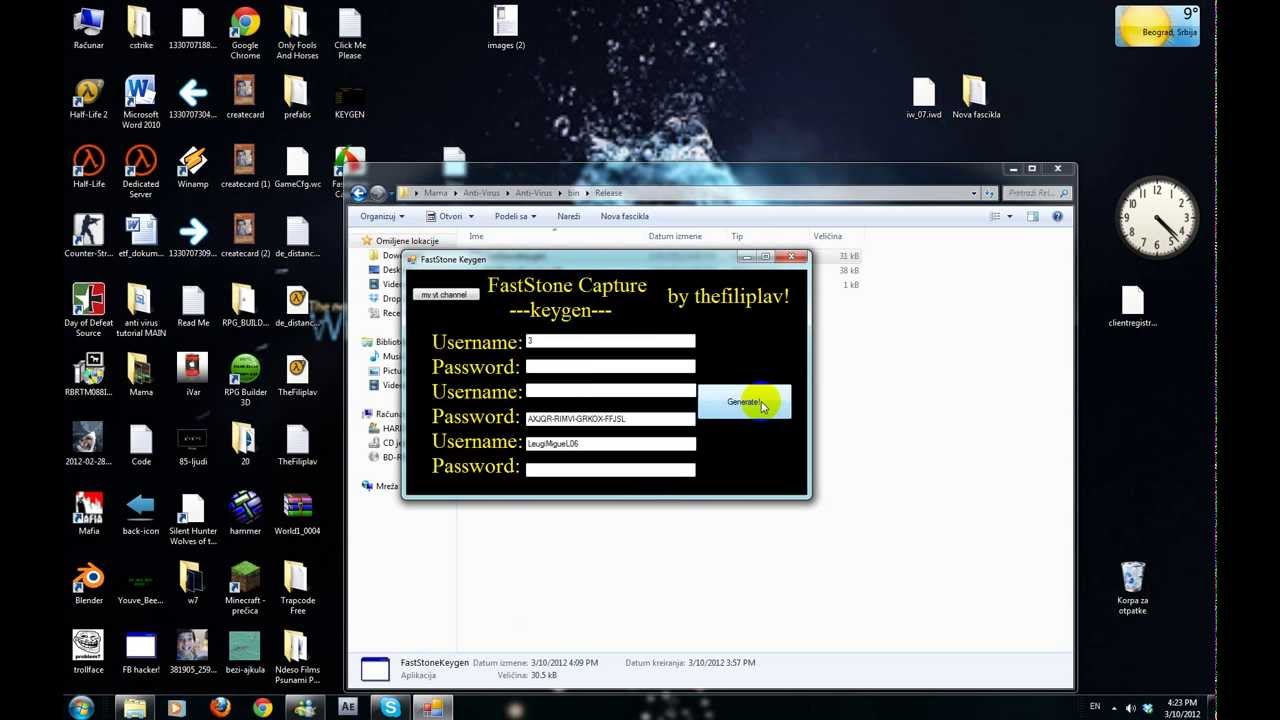This screenshot has width=1280, height=720.
Task: Click the Username field containing '3'
Action: click(610, 342)
